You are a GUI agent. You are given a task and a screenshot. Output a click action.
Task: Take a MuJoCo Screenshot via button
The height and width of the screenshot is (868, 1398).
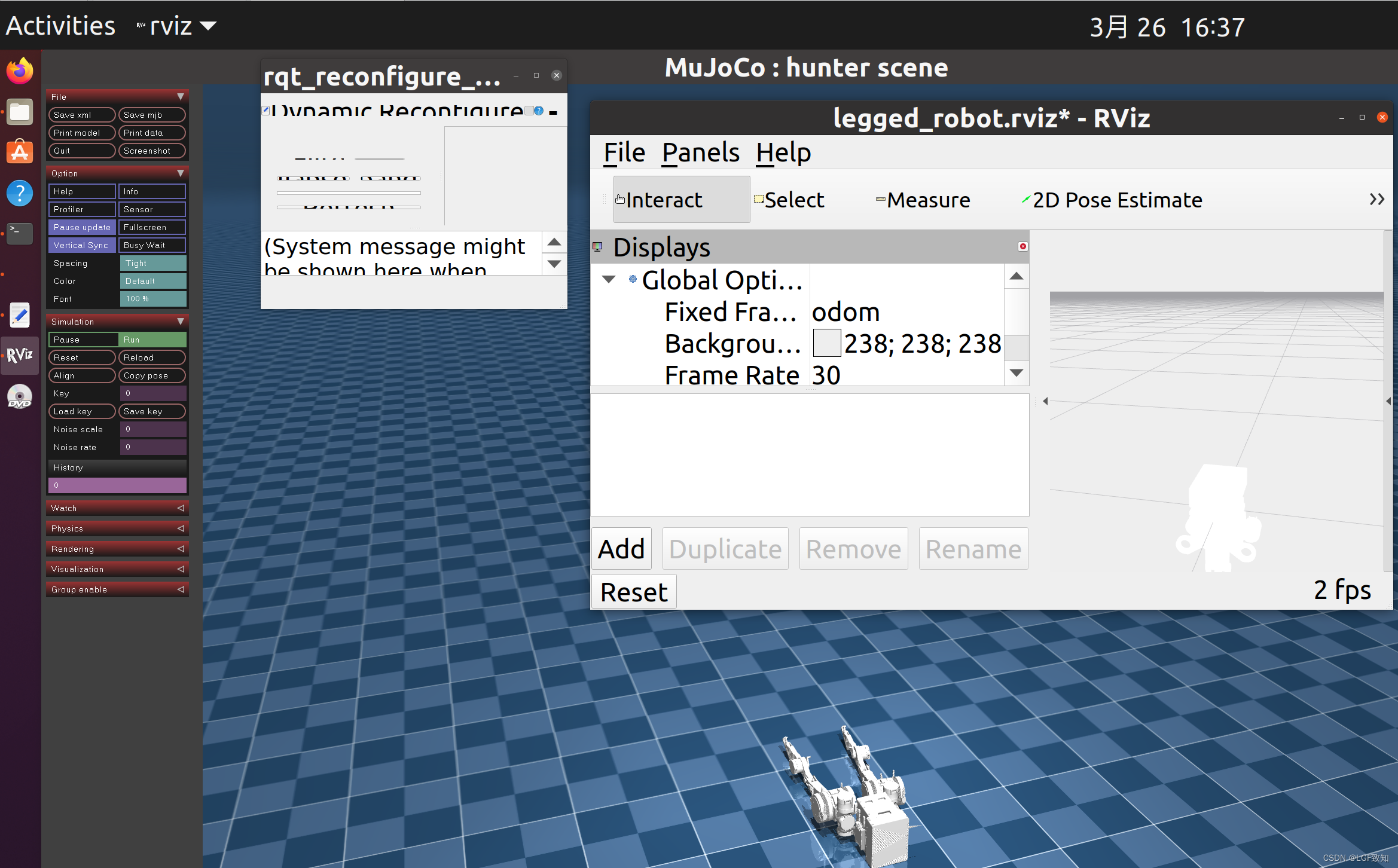[x=152, y=151]
